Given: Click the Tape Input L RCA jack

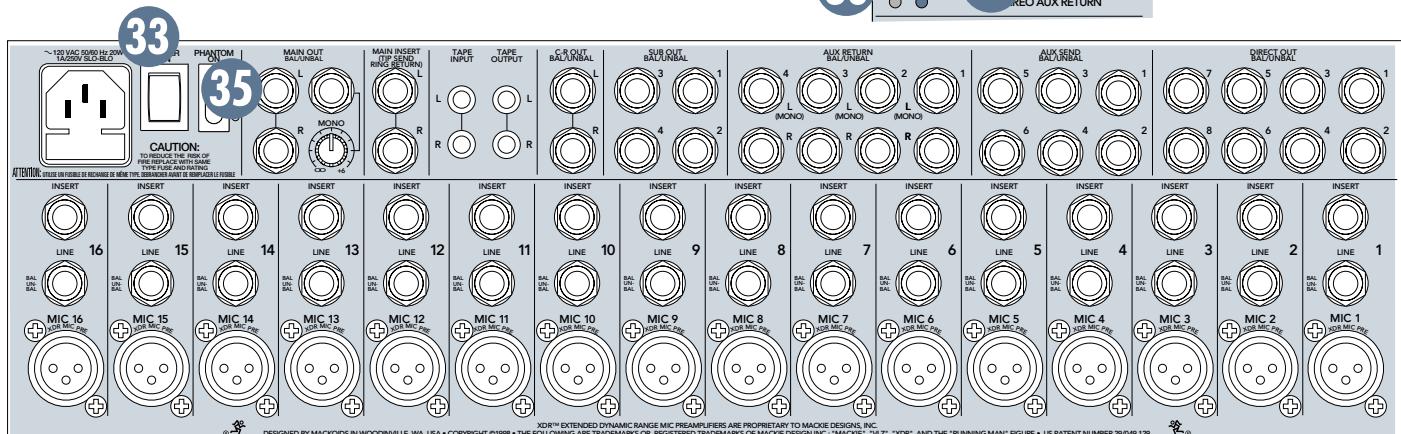Looking at the screenshot, I should pos(460,100).
